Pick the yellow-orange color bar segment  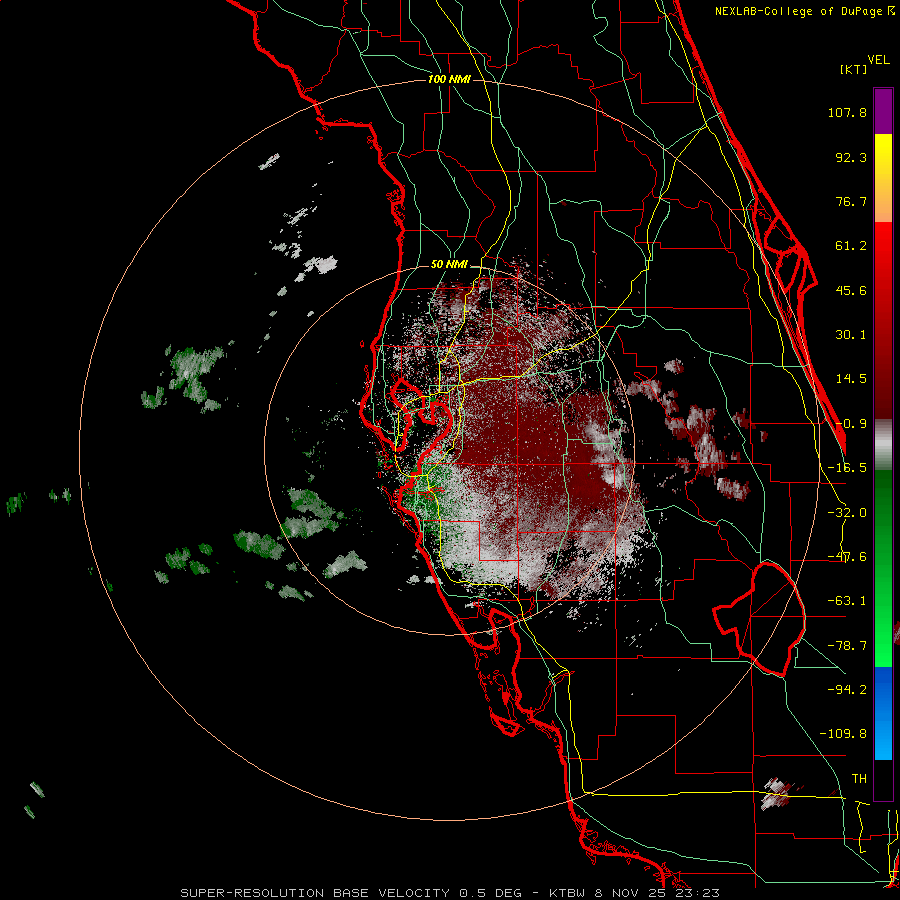(x=883, y=178)
